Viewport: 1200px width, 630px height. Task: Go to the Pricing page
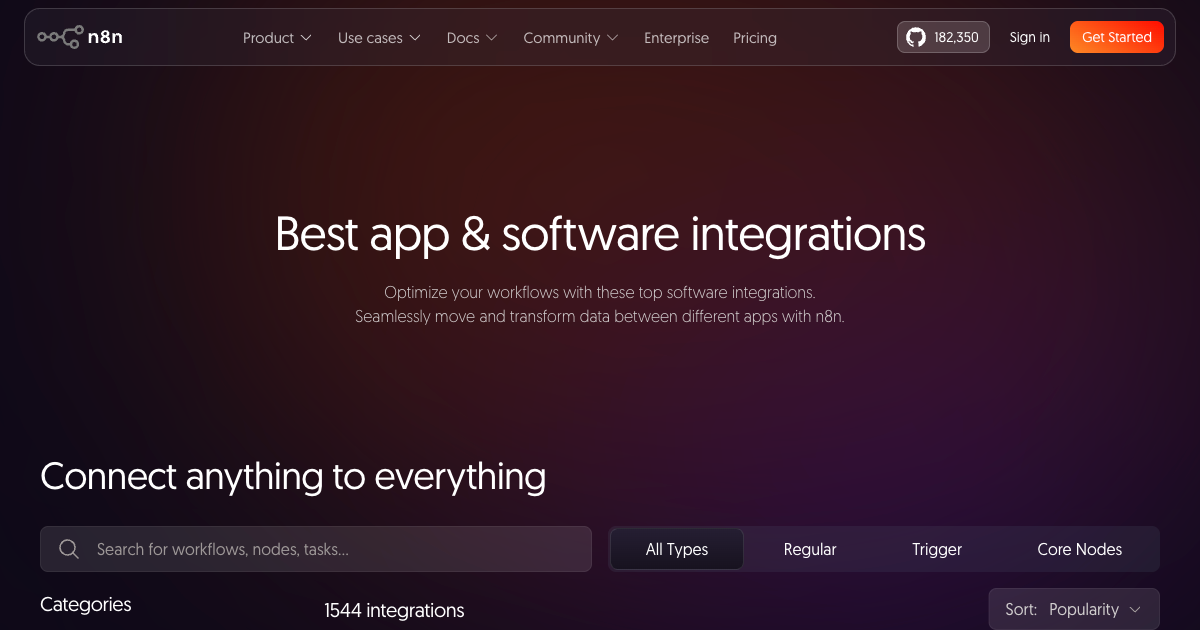pyautogui.click(x=755, y=38)
